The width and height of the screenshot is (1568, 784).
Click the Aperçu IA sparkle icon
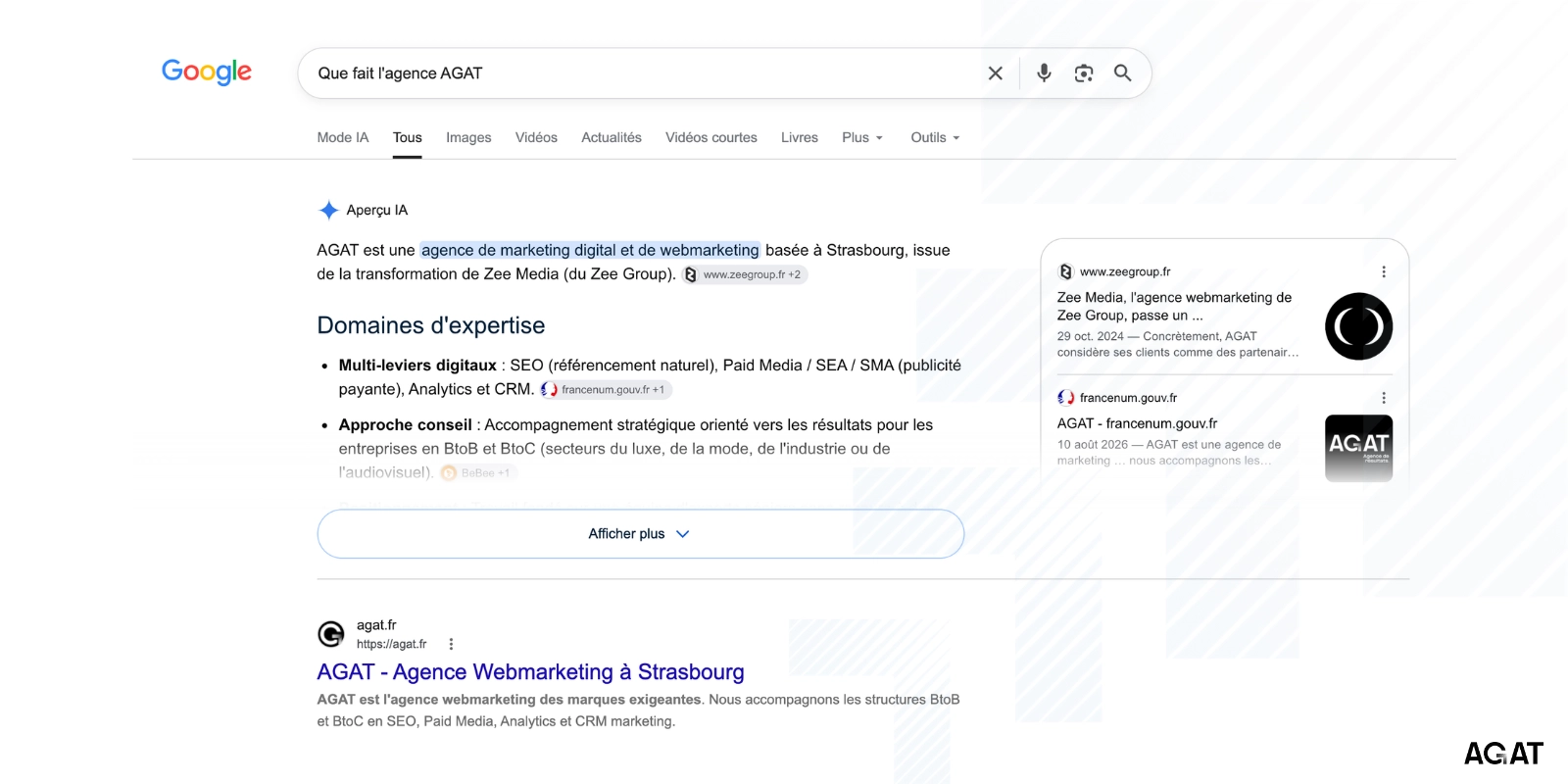[328, 210]
